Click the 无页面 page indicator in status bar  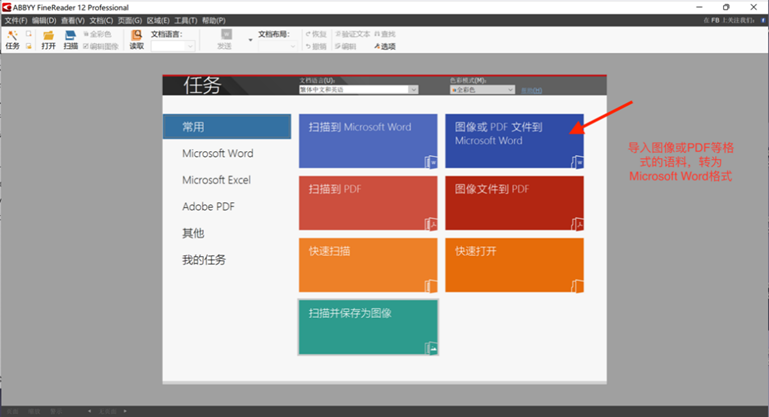tap(107, 411)
